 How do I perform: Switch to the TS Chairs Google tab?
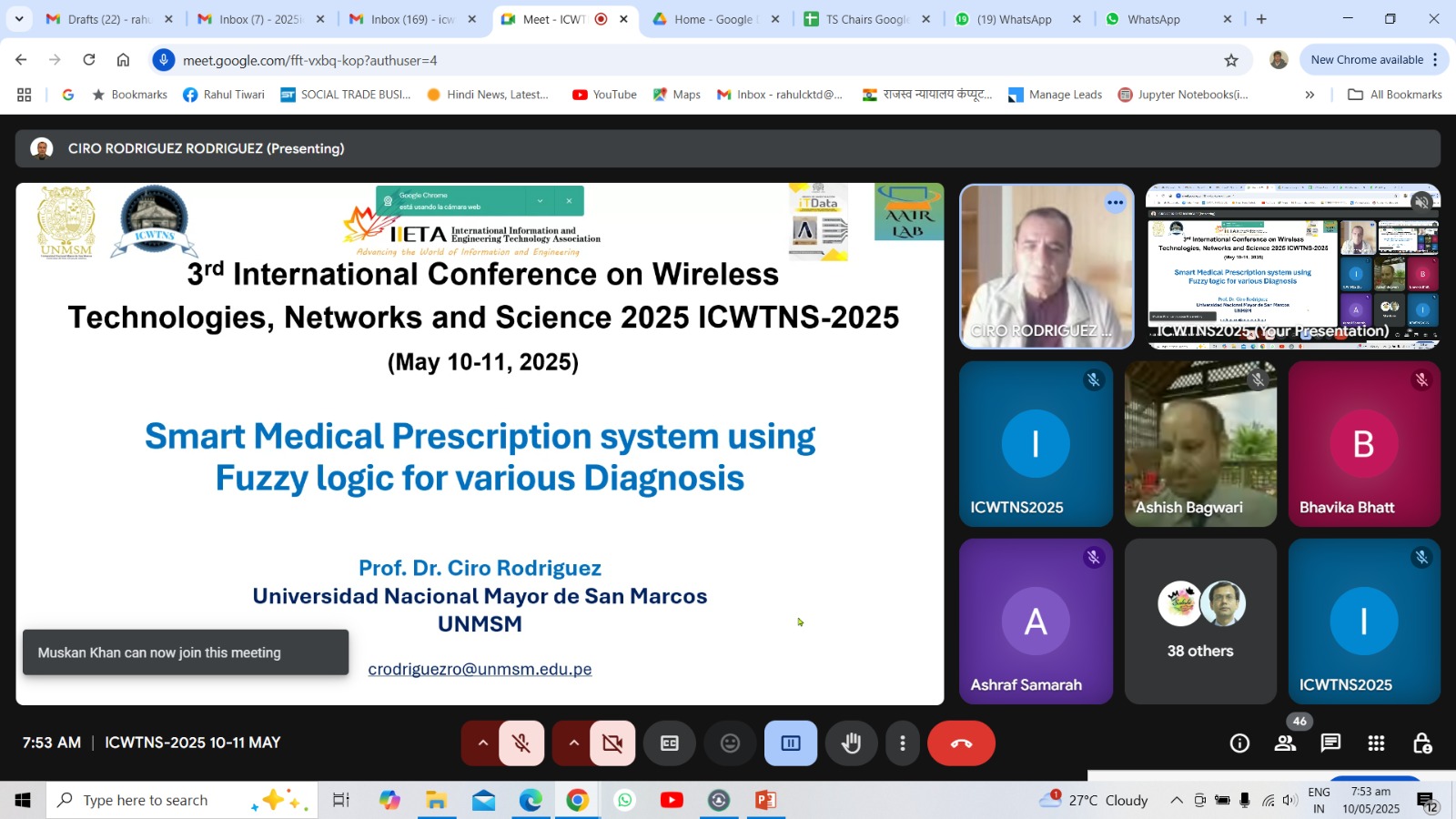(865, 19)
